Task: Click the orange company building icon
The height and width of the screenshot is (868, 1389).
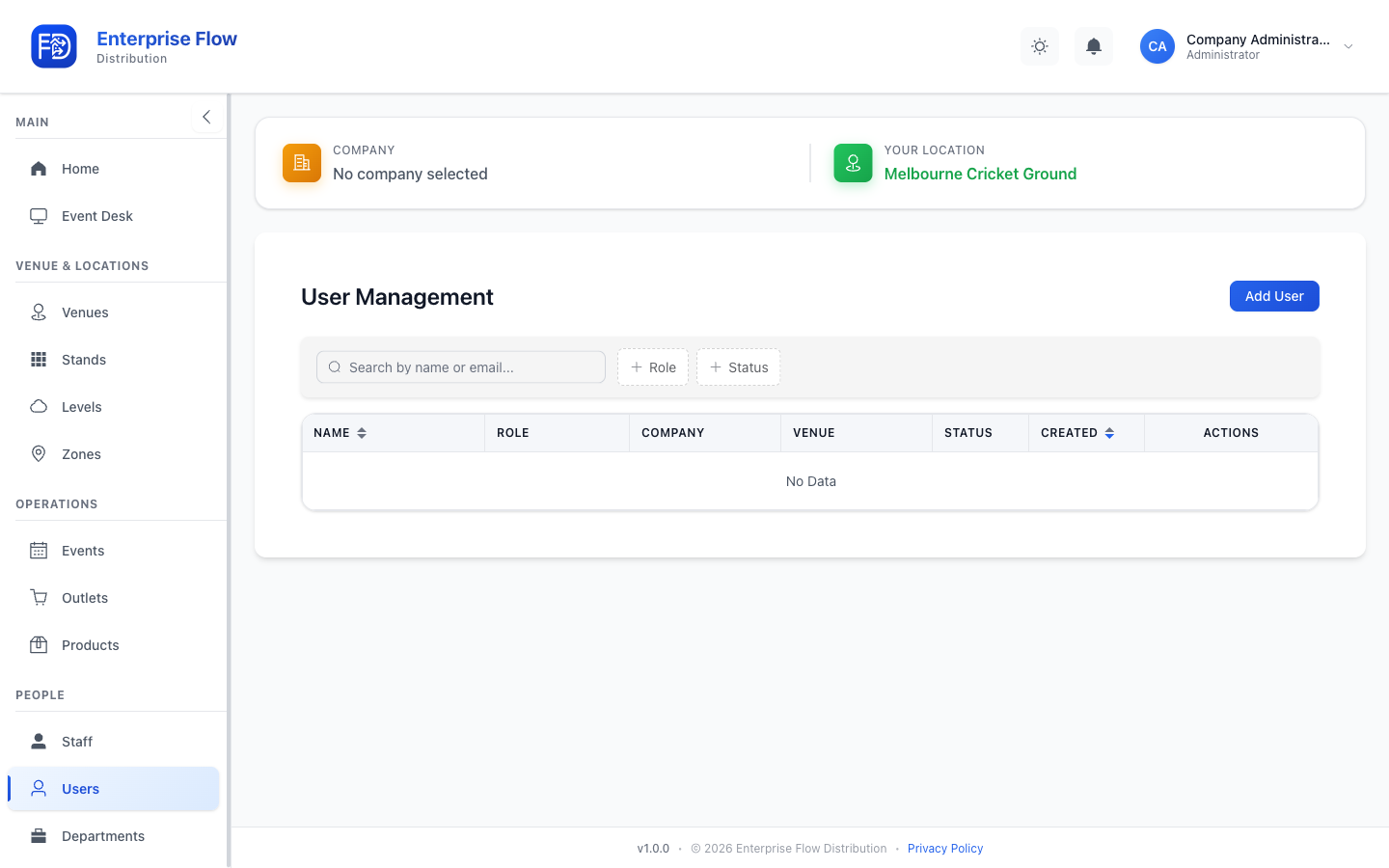Action: pyautogui.click(x=302, y=163)
